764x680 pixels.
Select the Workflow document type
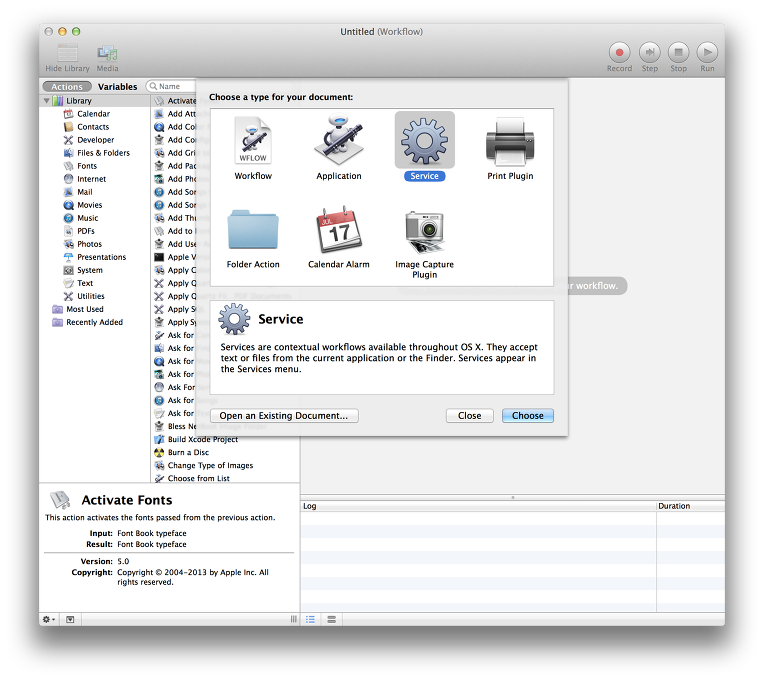253,148
